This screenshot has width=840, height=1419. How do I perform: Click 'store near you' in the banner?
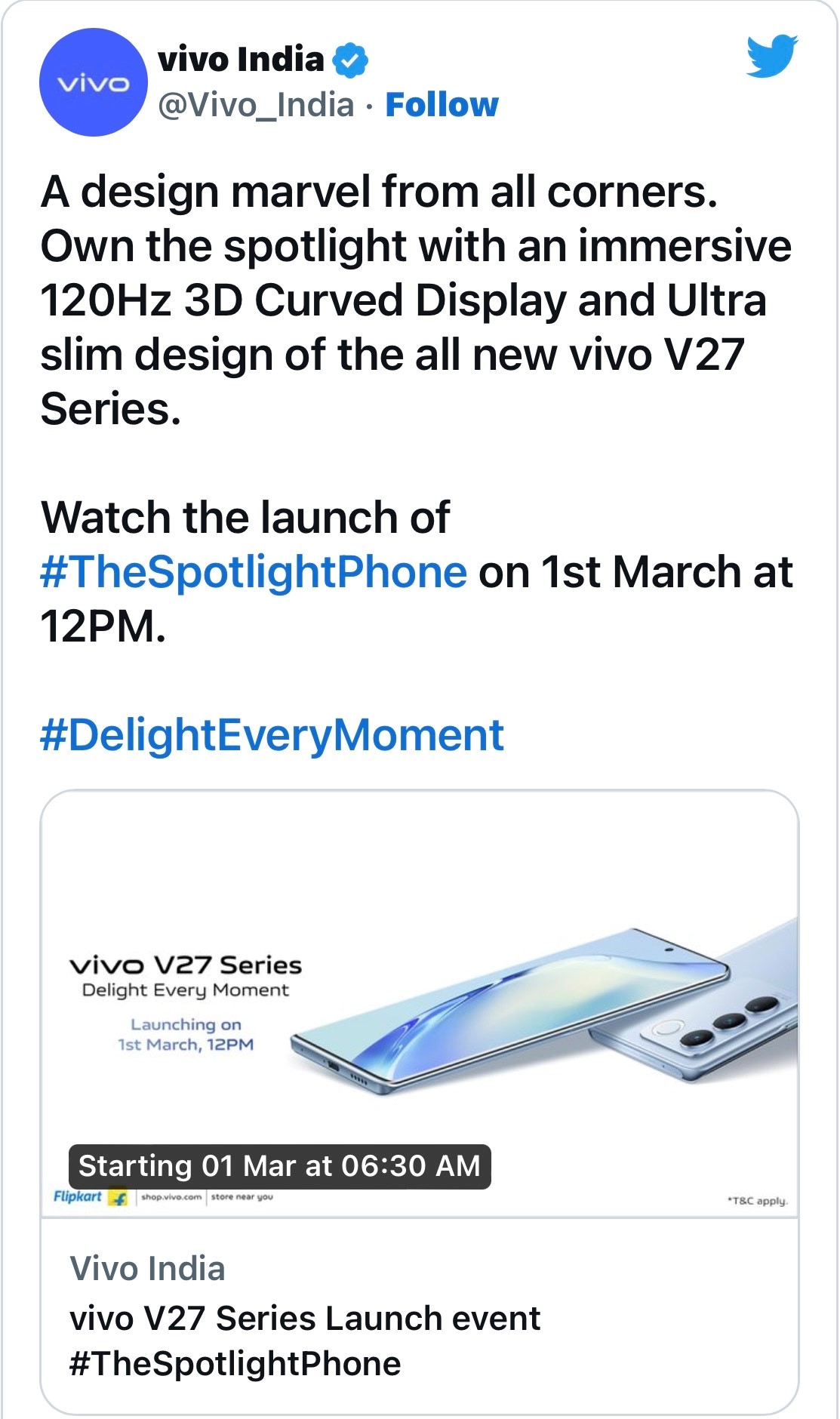coord(242,1197)
